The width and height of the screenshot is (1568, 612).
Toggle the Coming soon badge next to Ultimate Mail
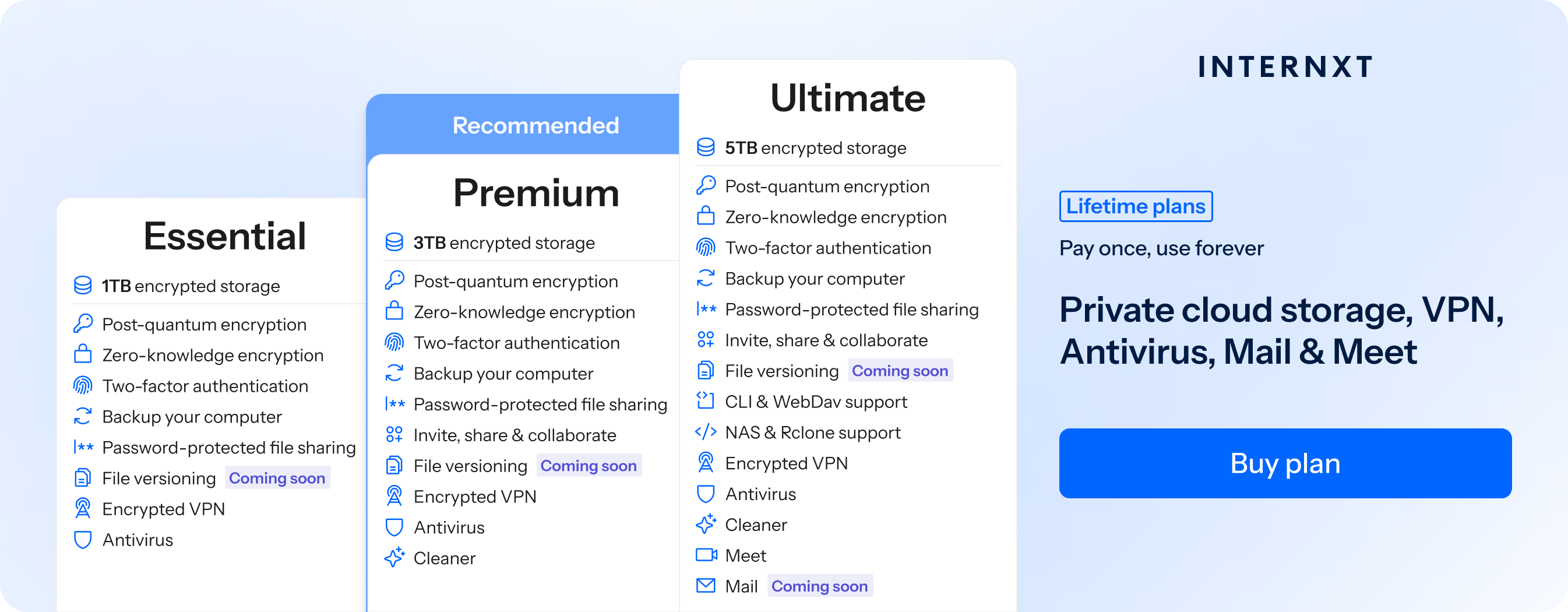tap(820, 586)
